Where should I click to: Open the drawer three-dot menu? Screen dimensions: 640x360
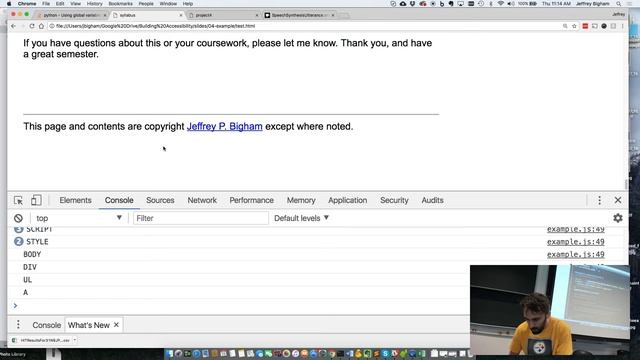pos(18,325)
